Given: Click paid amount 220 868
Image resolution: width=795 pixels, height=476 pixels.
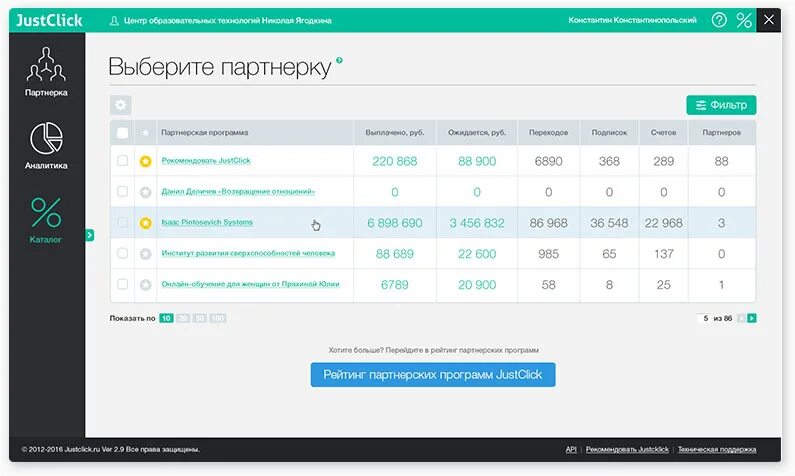Looking at the screenshot, I should click(394, 161).
